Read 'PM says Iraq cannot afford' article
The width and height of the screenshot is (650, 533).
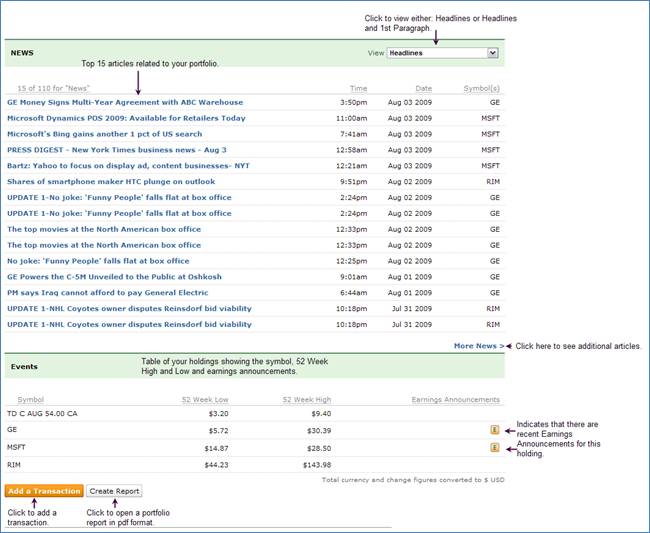(108, 293)
